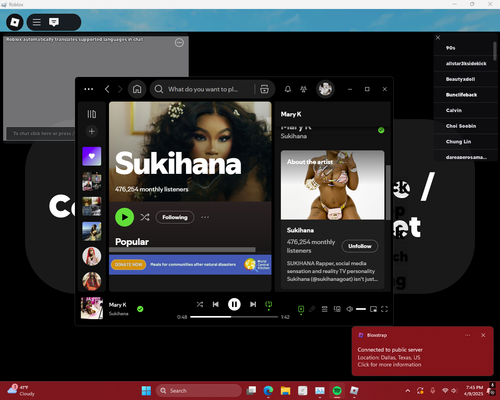This screenshot has width=500, height=400.
Task: Open Roblox chat options ellipsis
Action: tap(179, 43)
